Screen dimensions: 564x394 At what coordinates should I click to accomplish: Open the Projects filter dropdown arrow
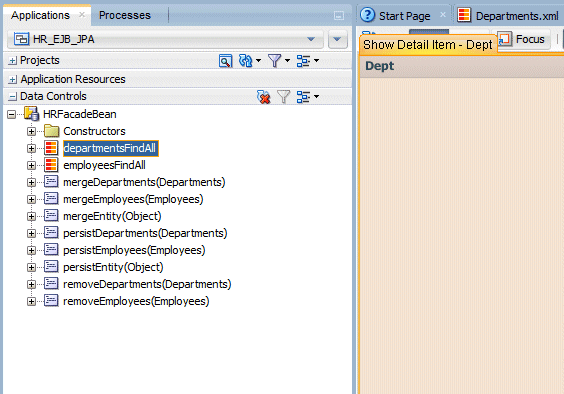coord(287,60)
